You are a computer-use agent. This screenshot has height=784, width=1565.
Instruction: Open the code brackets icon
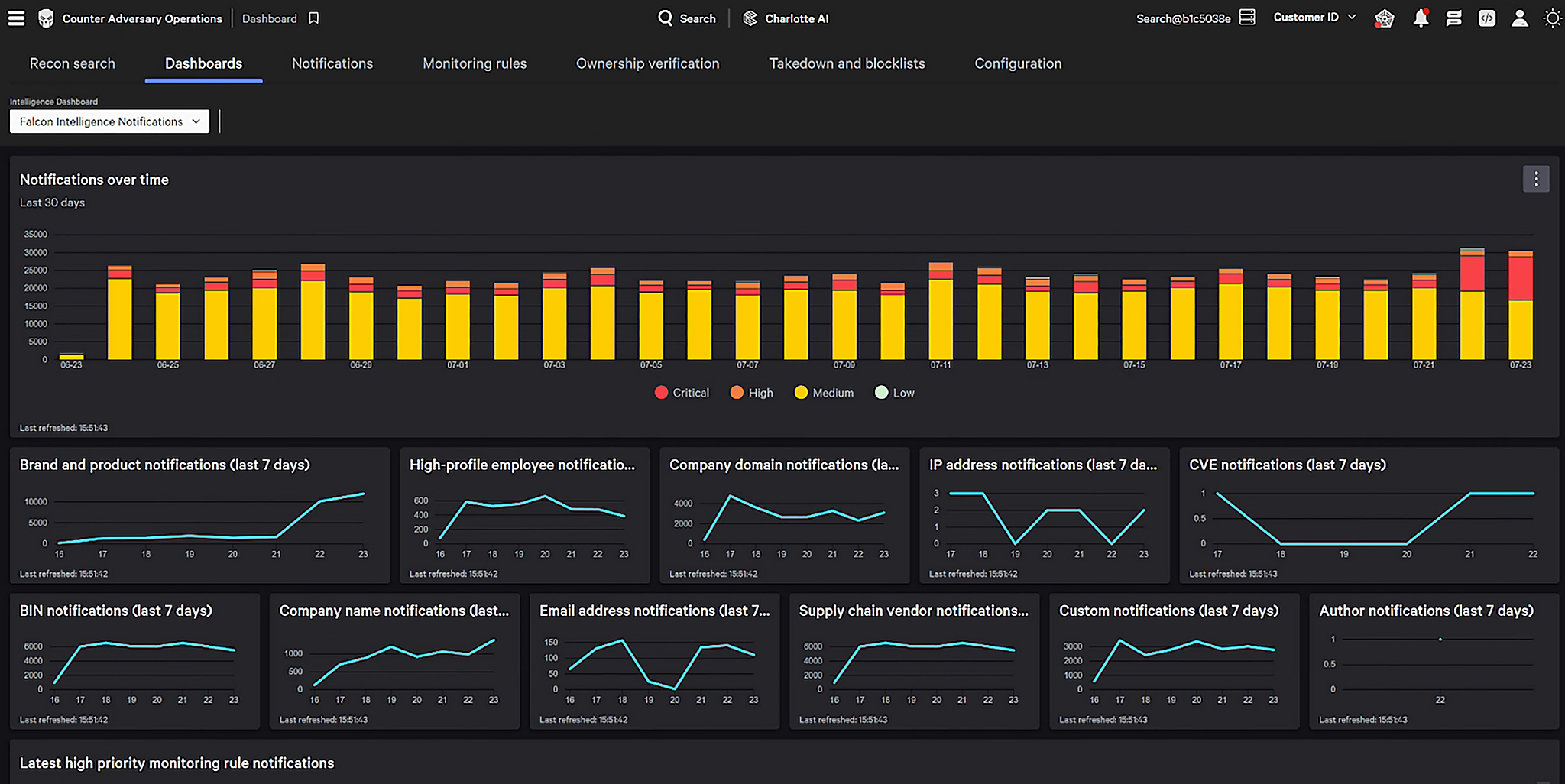click(1487, 18)
